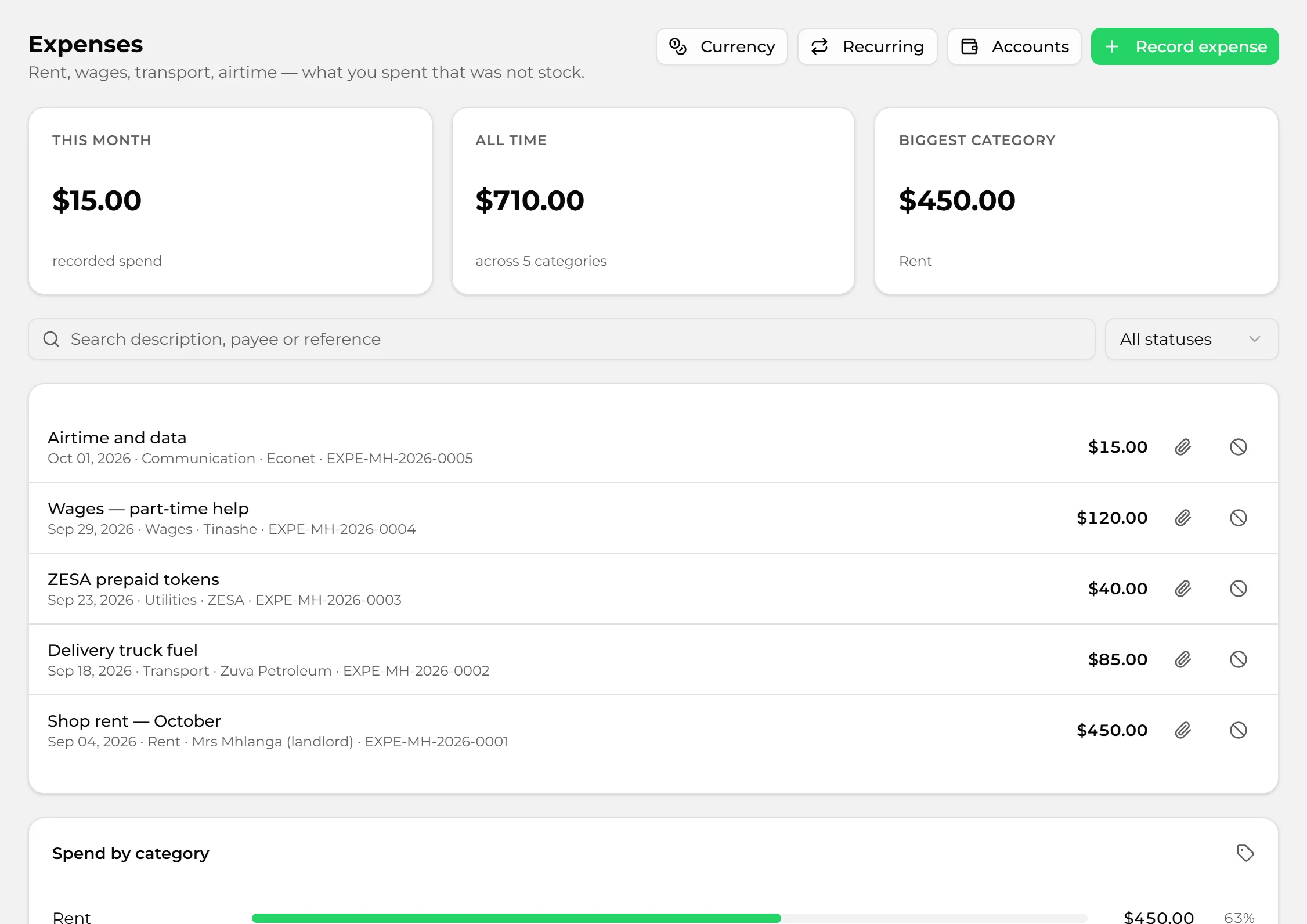Click reference EXPE-MH-2026-0004 details line
This screenshot has width=1307, height=924.
point(232,529)
